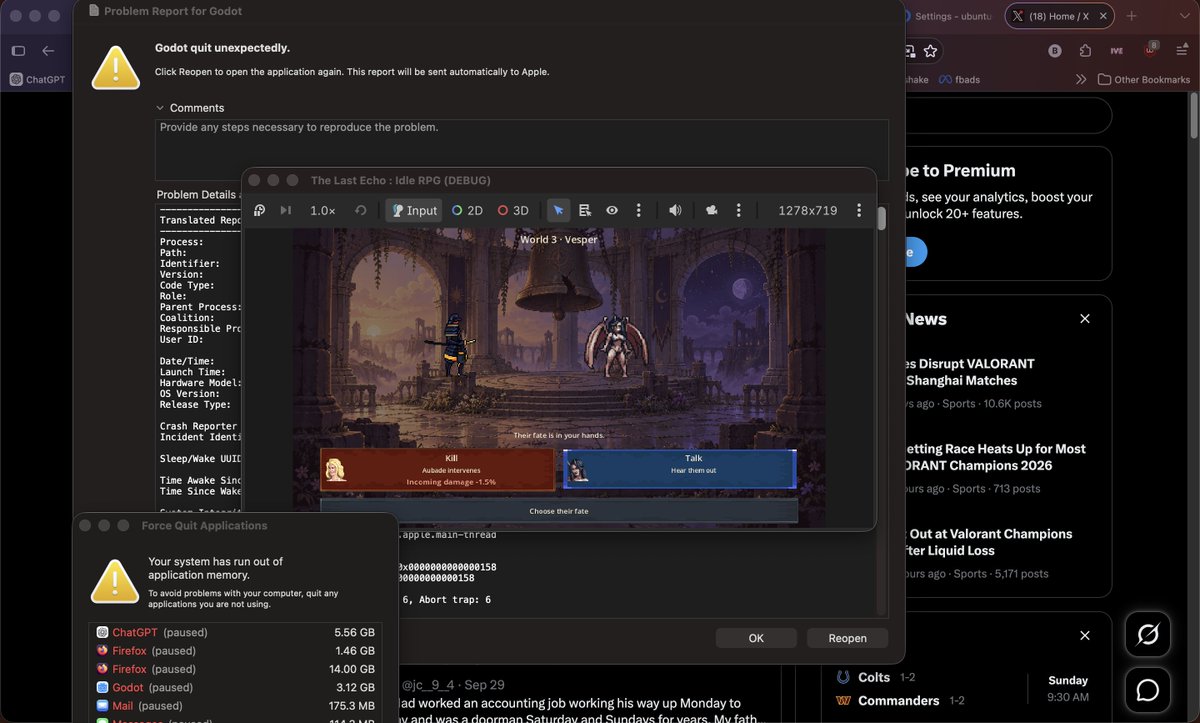Show more bookmarks with double chevron
Image resolution: width=1200 pixels, height=723 pixels.
point(1081,79)
